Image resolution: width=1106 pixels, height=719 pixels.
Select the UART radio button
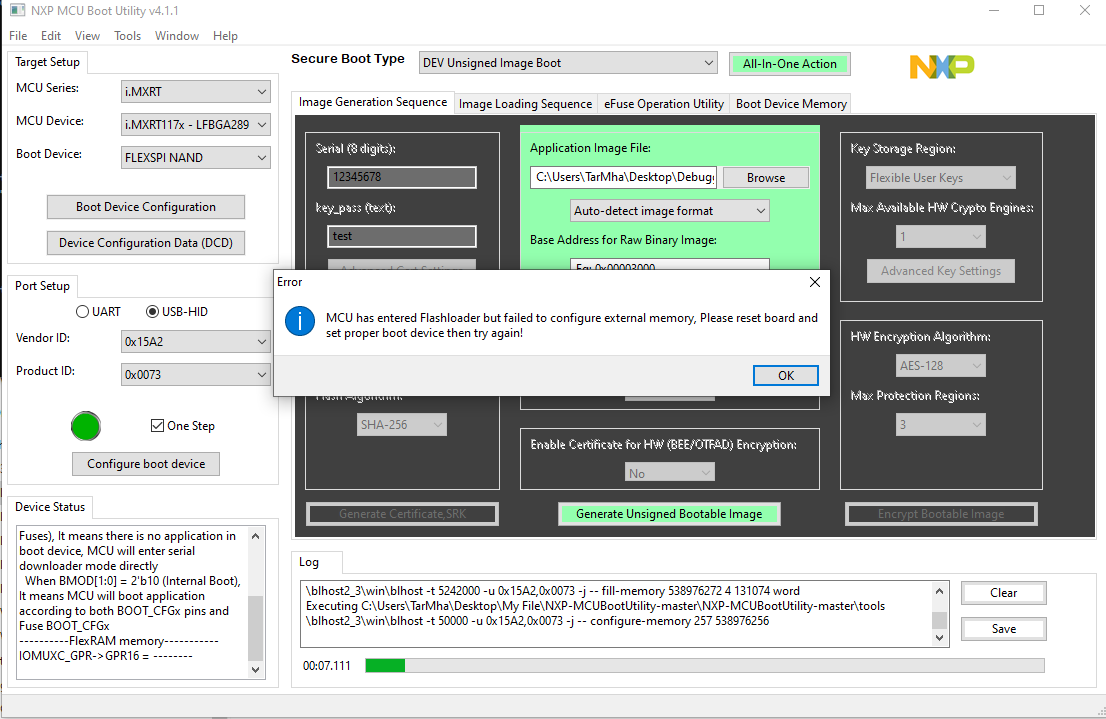coord(83,311)
